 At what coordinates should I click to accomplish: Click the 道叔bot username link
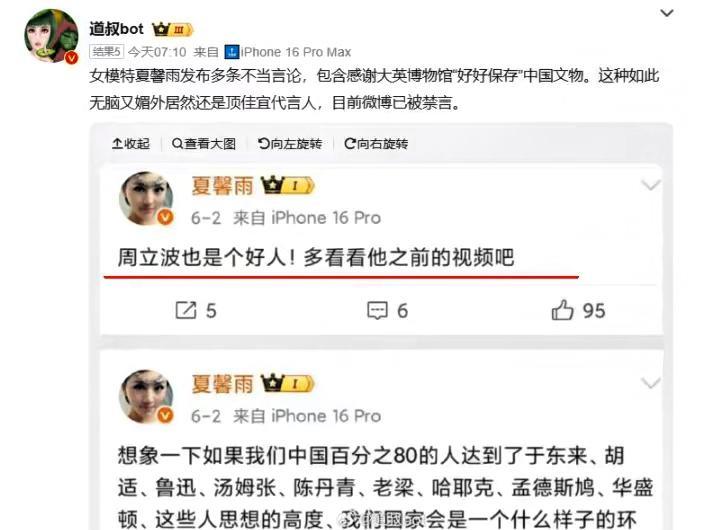coord(116,29)
